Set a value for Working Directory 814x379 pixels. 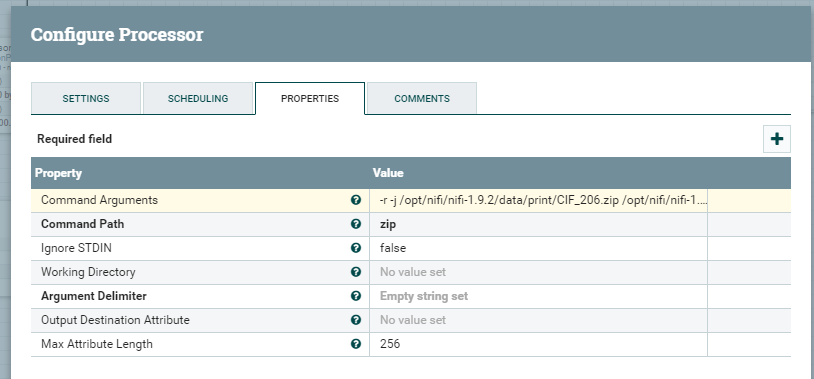pyautogui.click(x=538, y=272)
